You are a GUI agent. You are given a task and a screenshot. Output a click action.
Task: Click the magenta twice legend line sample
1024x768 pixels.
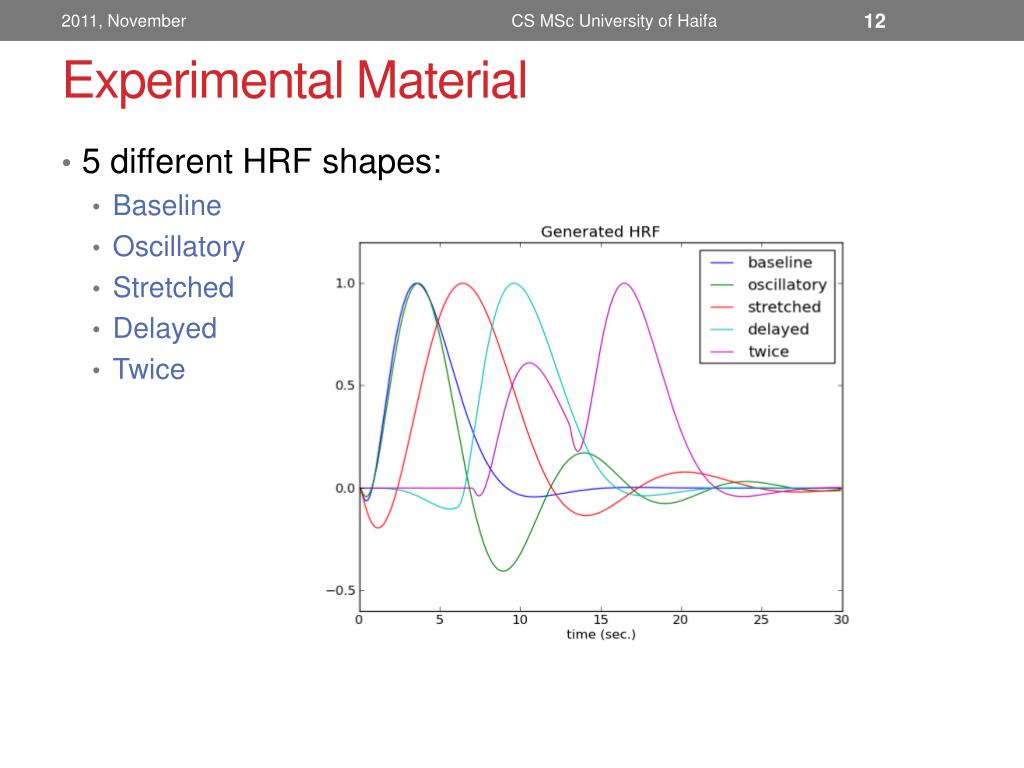[x=722, y=351]
